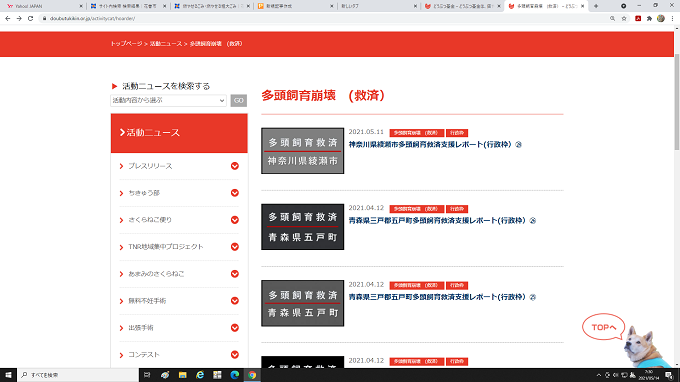Open the Chrome profile avatar
680x382 pixels.
[x=660, y=19]
